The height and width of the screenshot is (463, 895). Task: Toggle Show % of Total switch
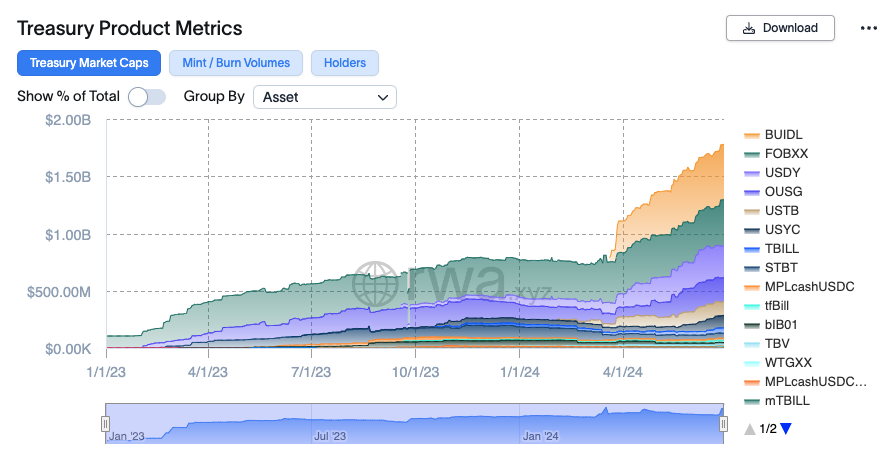pos(146,97)
